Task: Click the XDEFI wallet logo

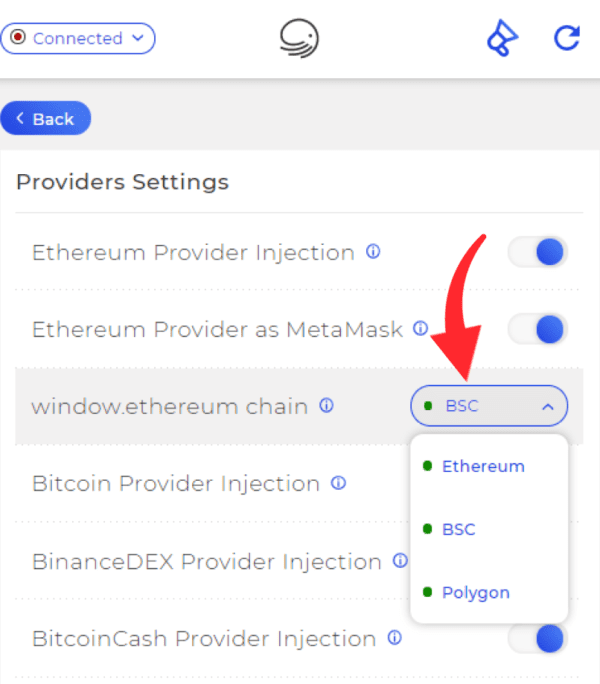Action: click(x=299, y=38)
